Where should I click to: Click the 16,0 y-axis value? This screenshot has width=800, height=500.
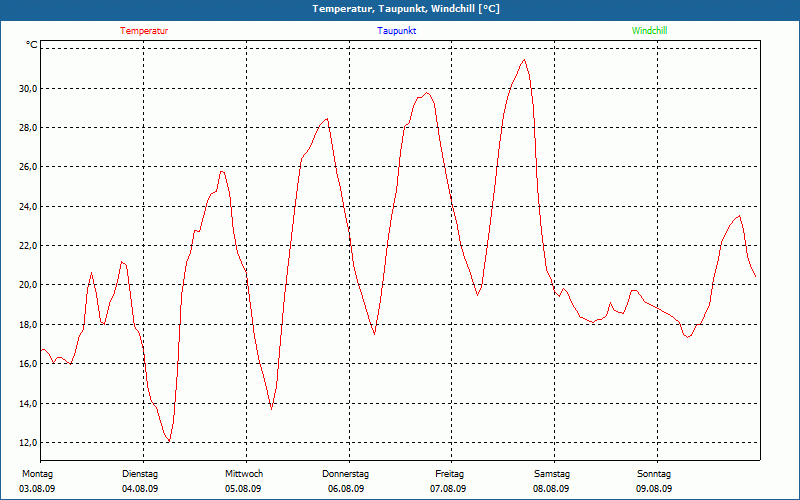click(29, 364)
